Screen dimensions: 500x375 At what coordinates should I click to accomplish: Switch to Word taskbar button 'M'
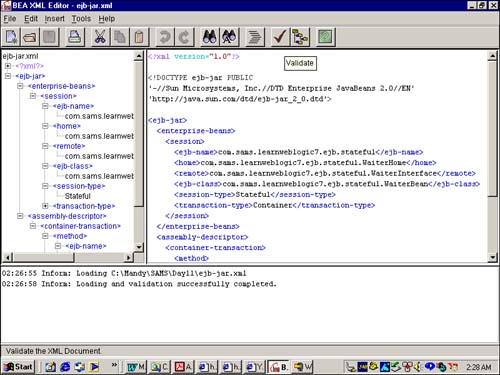pyautogui.click(x=136, y=367)
